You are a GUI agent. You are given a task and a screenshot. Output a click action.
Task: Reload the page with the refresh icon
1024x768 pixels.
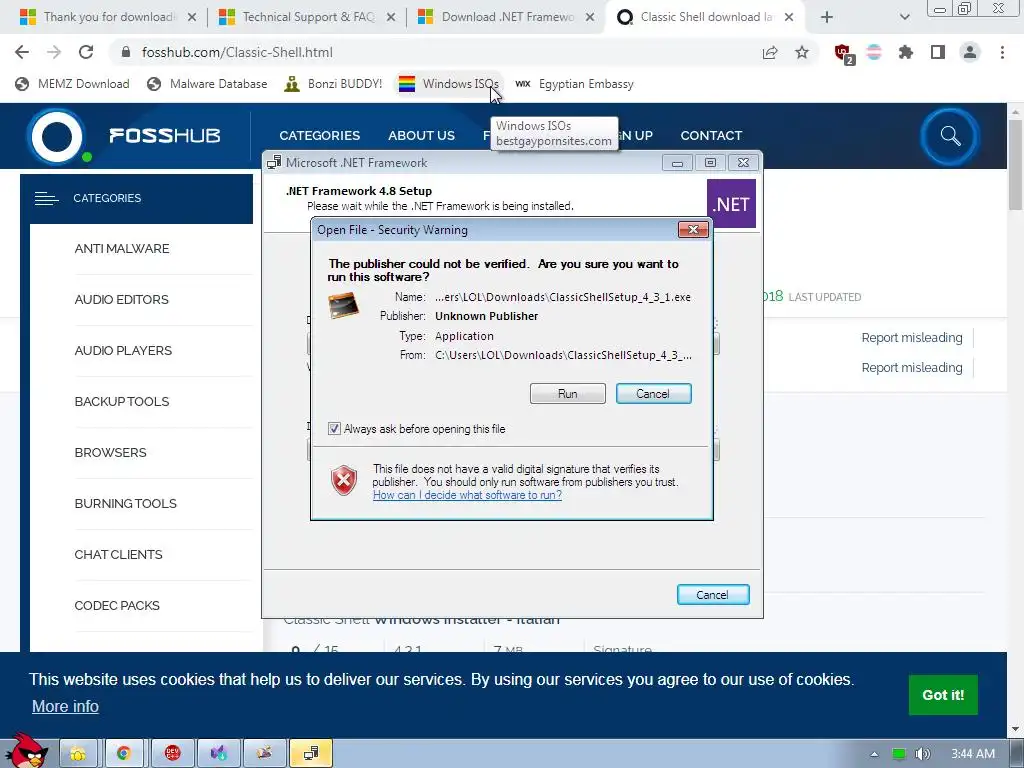click(86, 52)
